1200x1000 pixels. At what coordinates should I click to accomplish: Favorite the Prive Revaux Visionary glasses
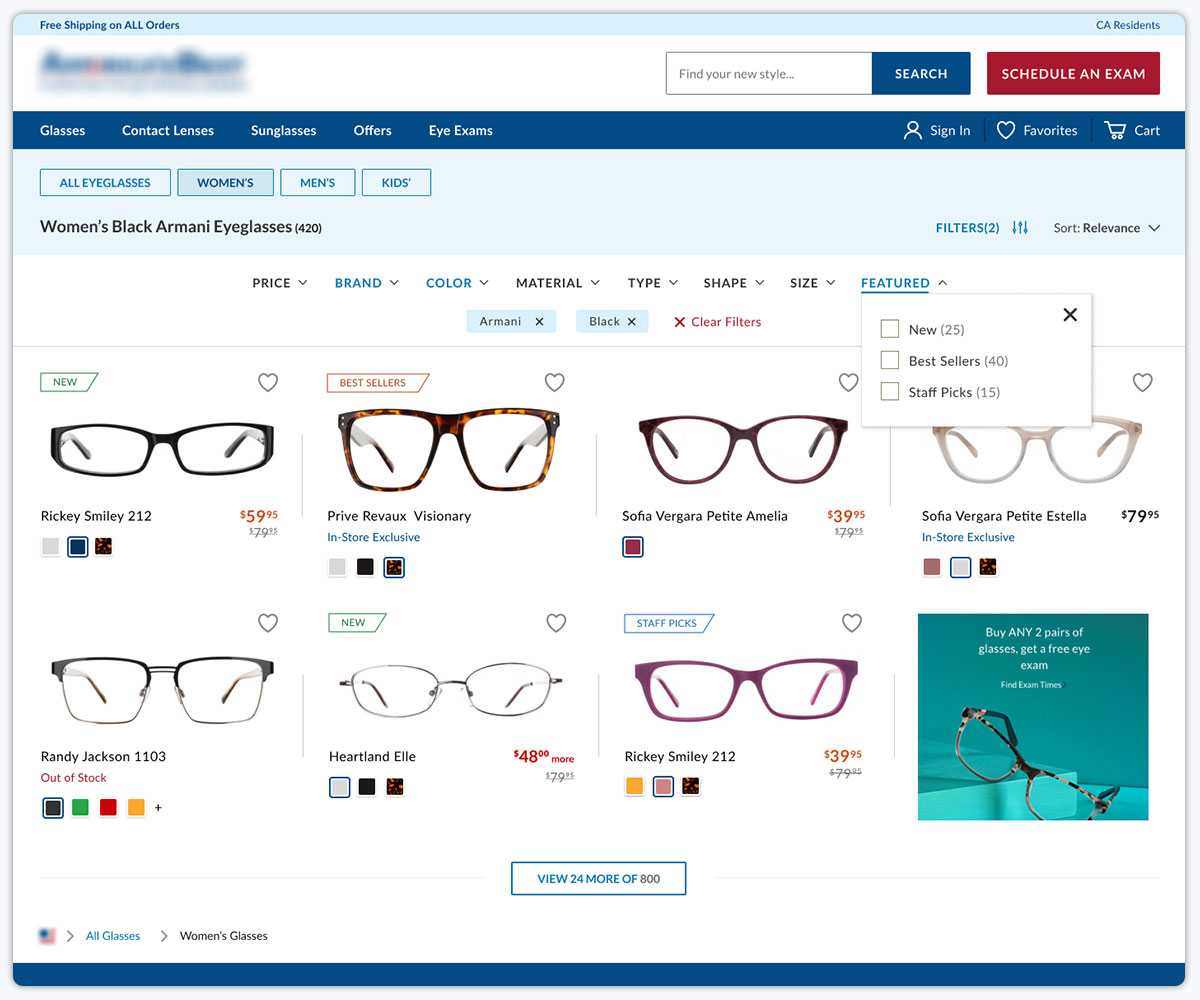click(x=554, y=382)
